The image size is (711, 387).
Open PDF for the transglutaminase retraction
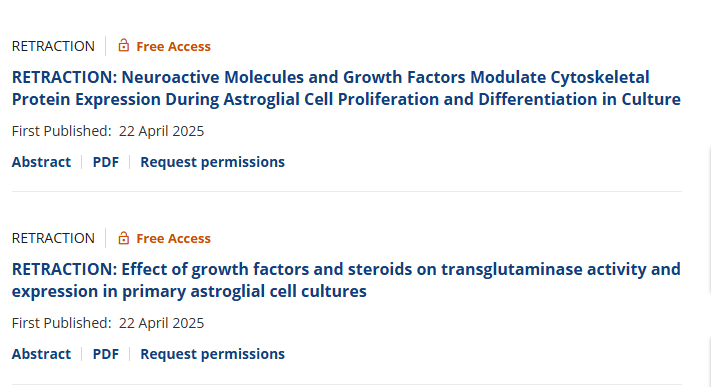[106, 354]
